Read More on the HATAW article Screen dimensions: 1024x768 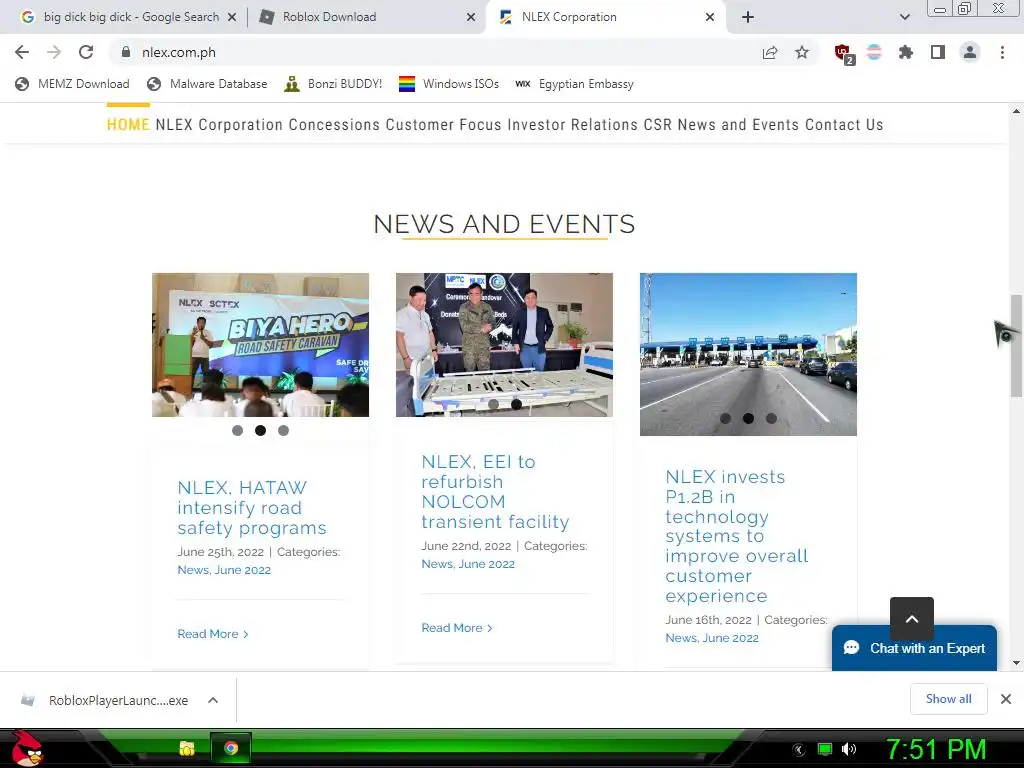[x=213, y=634]
